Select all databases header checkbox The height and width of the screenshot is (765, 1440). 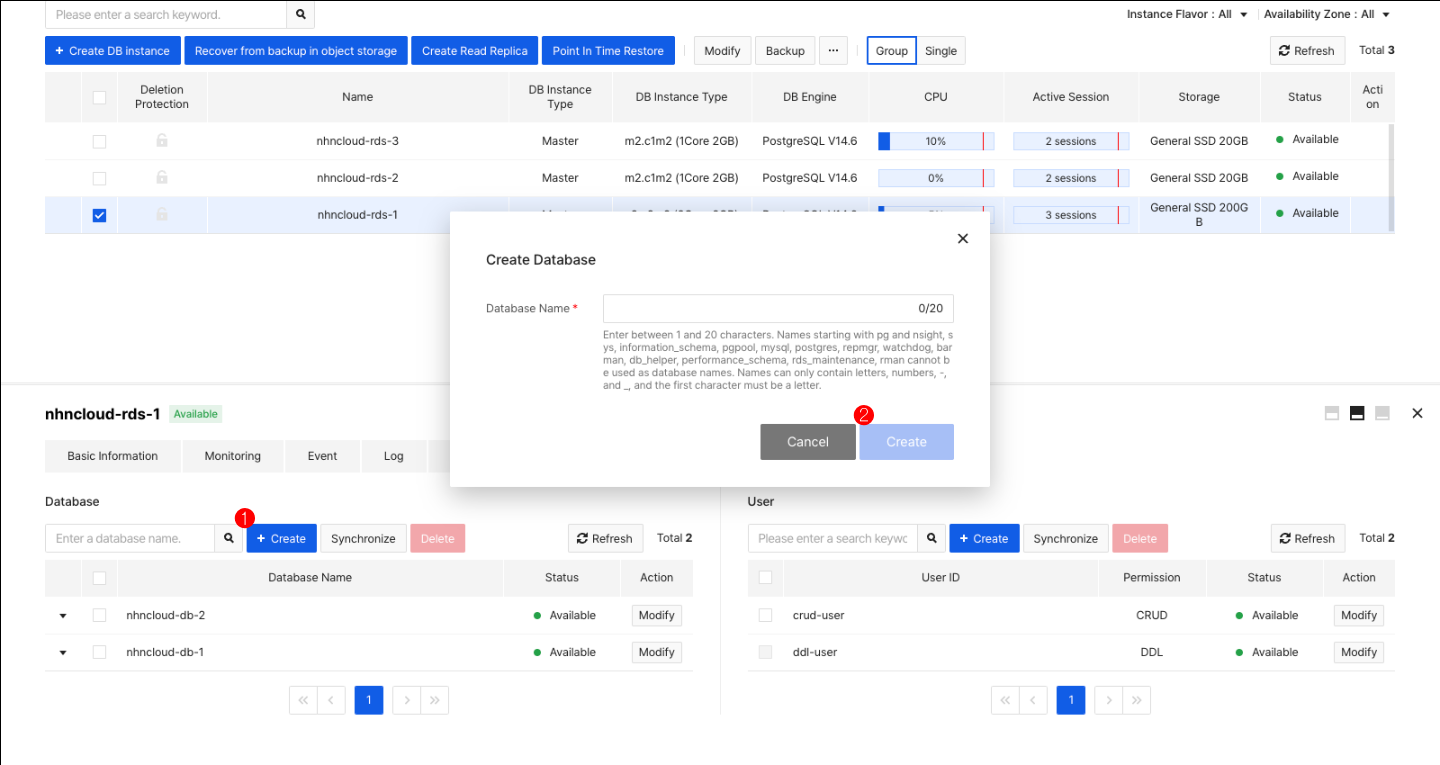pos(99,578)
